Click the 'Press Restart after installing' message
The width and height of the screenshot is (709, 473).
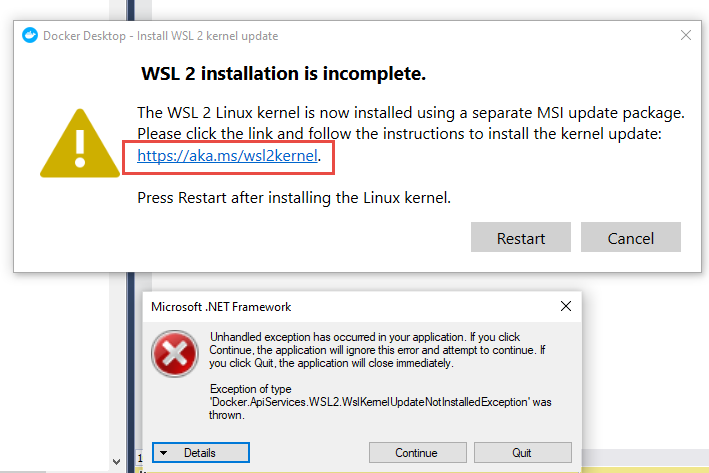click(294, 198)
